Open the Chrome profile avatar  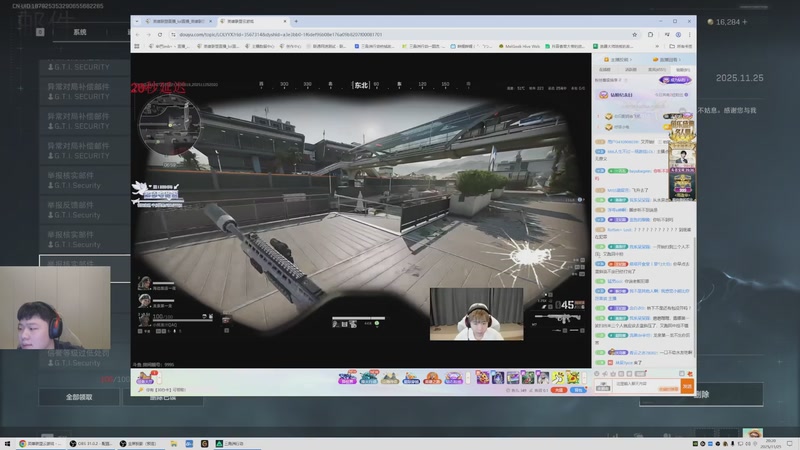click(x=678, y=35)
